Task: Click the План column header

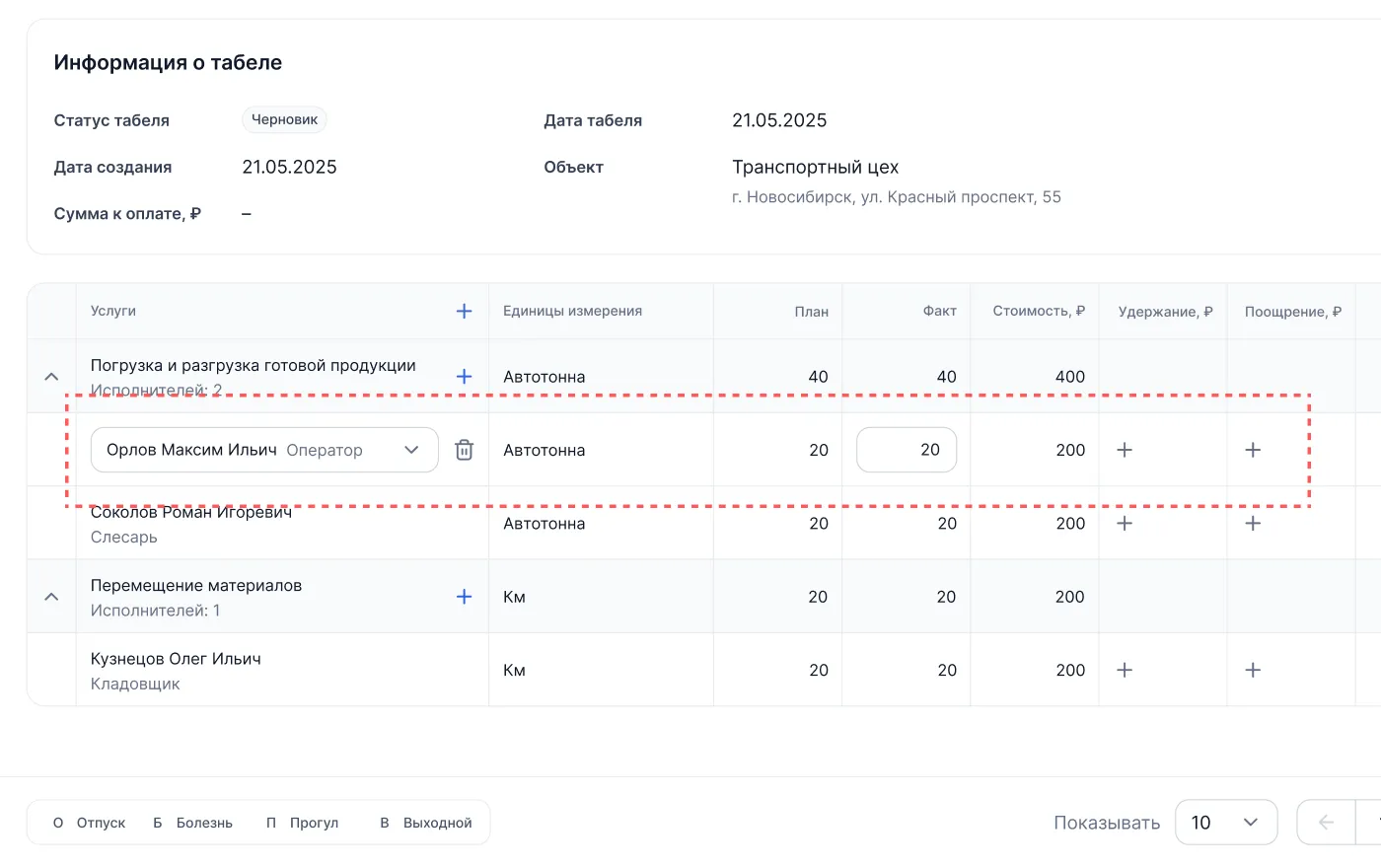Action: 811,312
